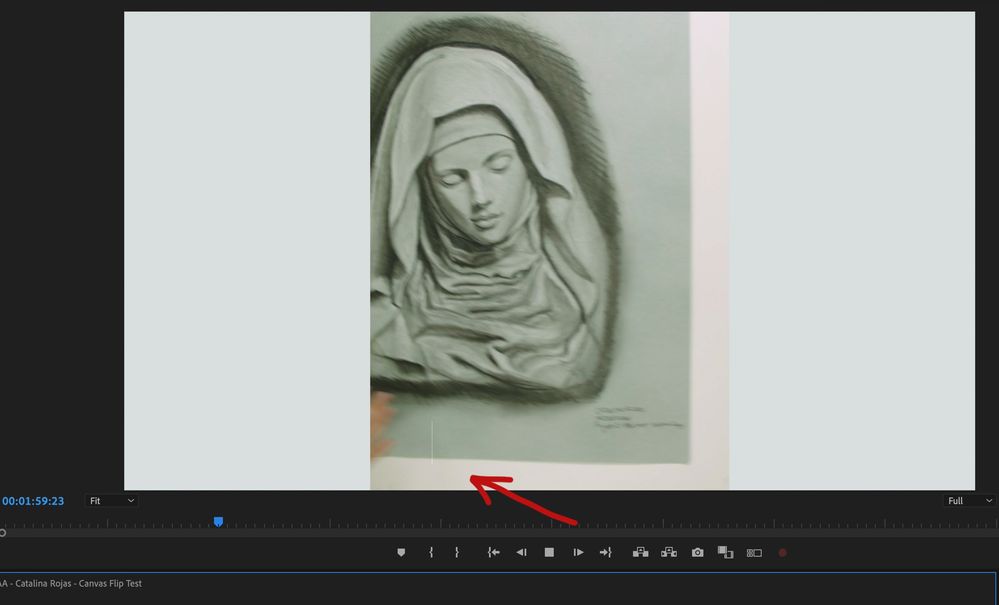Expand the Settings options beside Full
The height and width of the screenshot is (605, 999).
coord(991,500)
